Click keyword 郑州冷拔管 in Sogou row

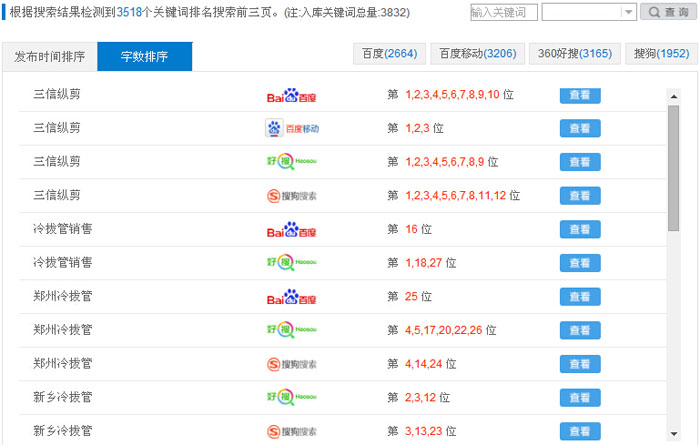(x=62, y=363)
